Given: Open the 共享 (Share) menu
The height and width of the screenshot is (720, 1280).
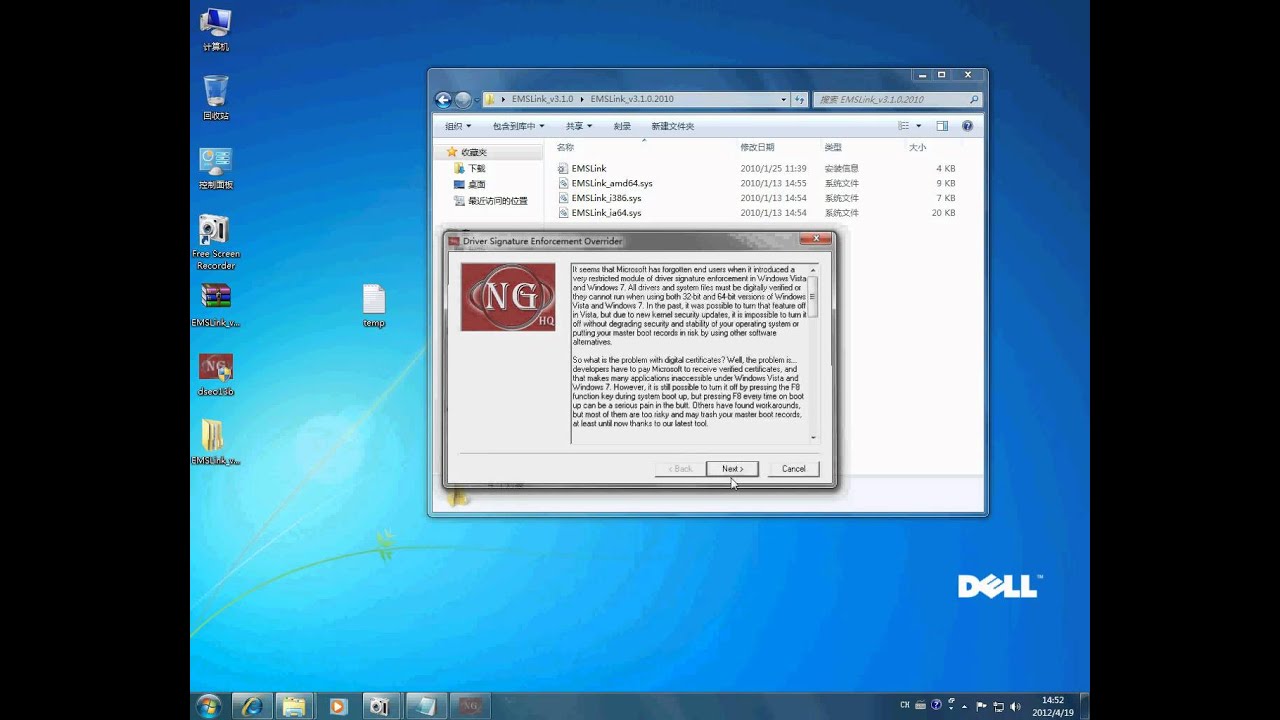Looking at the screenshot, I should (x=578, y=126).
